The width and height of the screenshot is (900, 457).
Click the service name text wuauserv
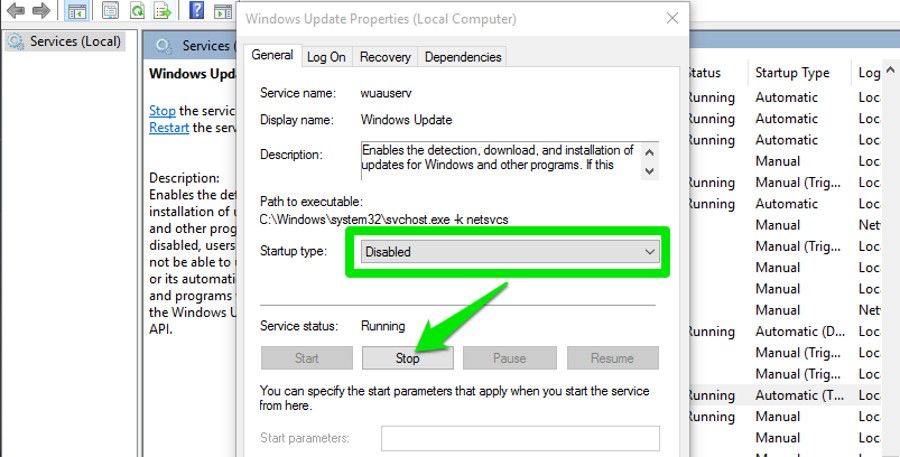tap(386, 93)
